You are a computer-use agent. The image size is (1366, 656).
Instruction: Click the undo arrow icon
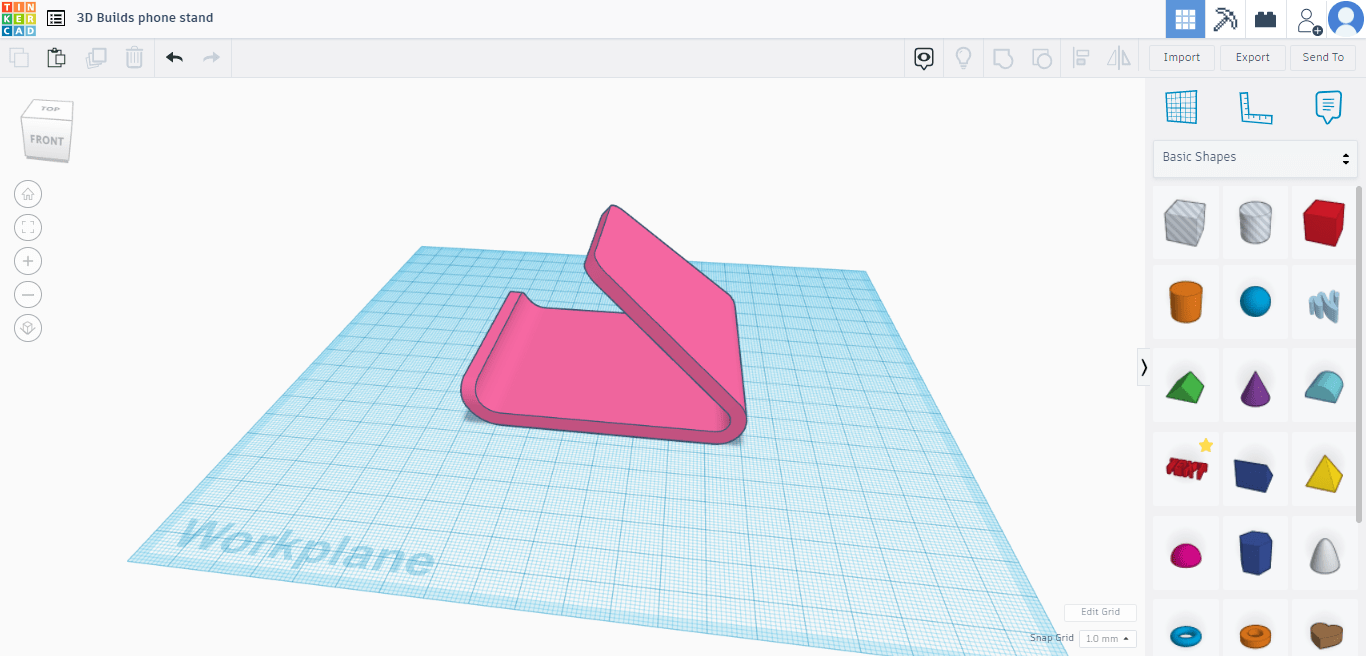coord(175,58)
